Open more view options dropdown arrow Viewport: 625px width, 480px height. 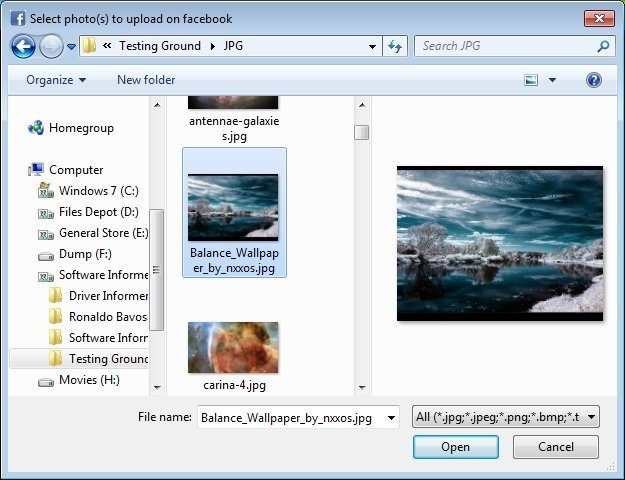pyautogui.click(x=552, y=80)
